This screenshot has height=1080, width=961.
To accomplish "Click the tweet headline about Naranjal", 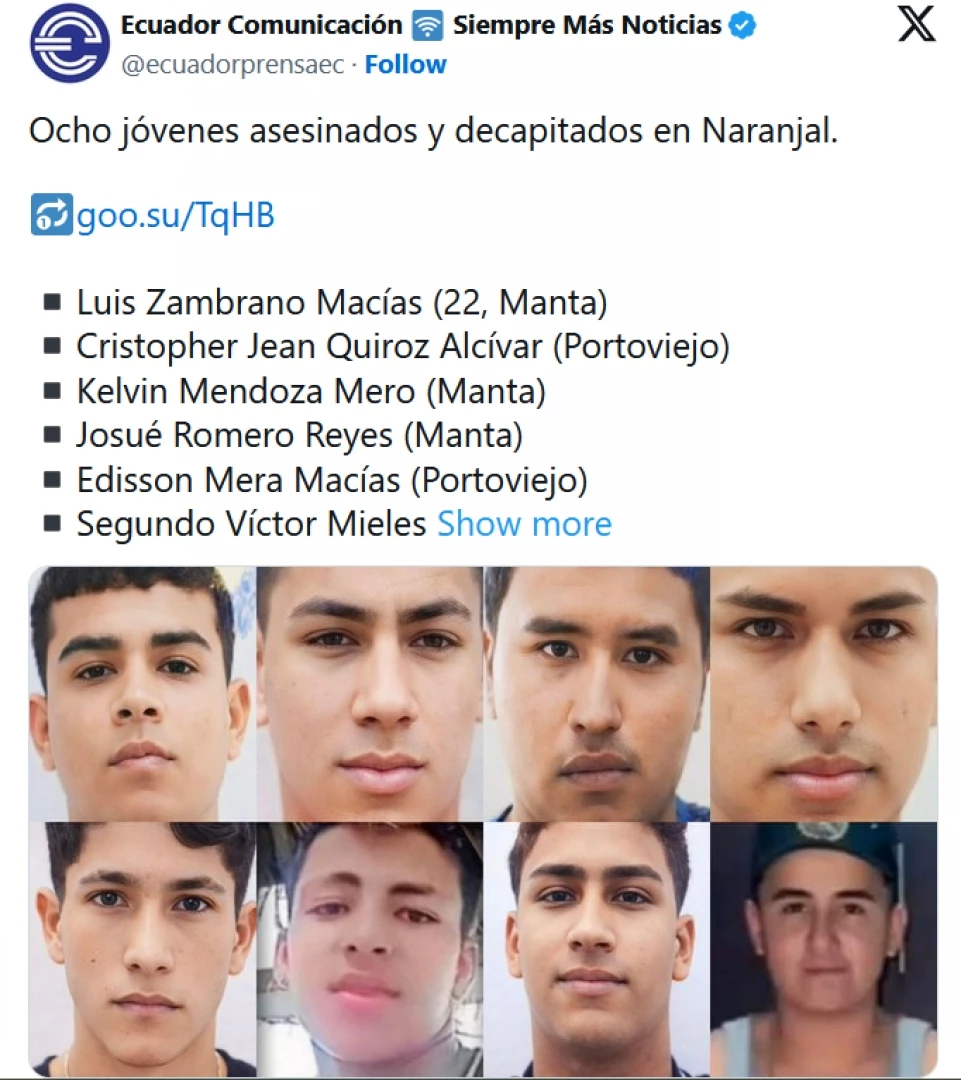I will click(x=433, y=131).
